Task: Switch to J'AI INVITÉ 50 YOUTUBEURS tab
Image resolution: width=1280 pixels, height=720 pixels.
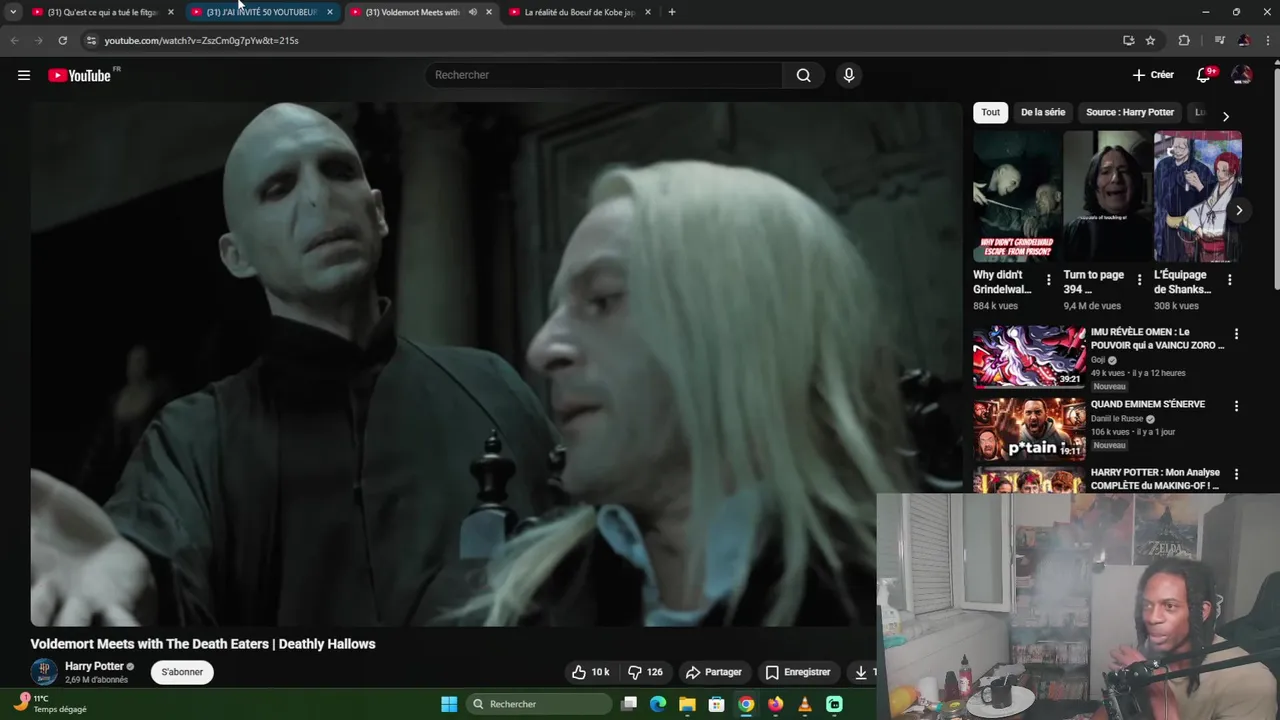Action: [x=261, y=12]
